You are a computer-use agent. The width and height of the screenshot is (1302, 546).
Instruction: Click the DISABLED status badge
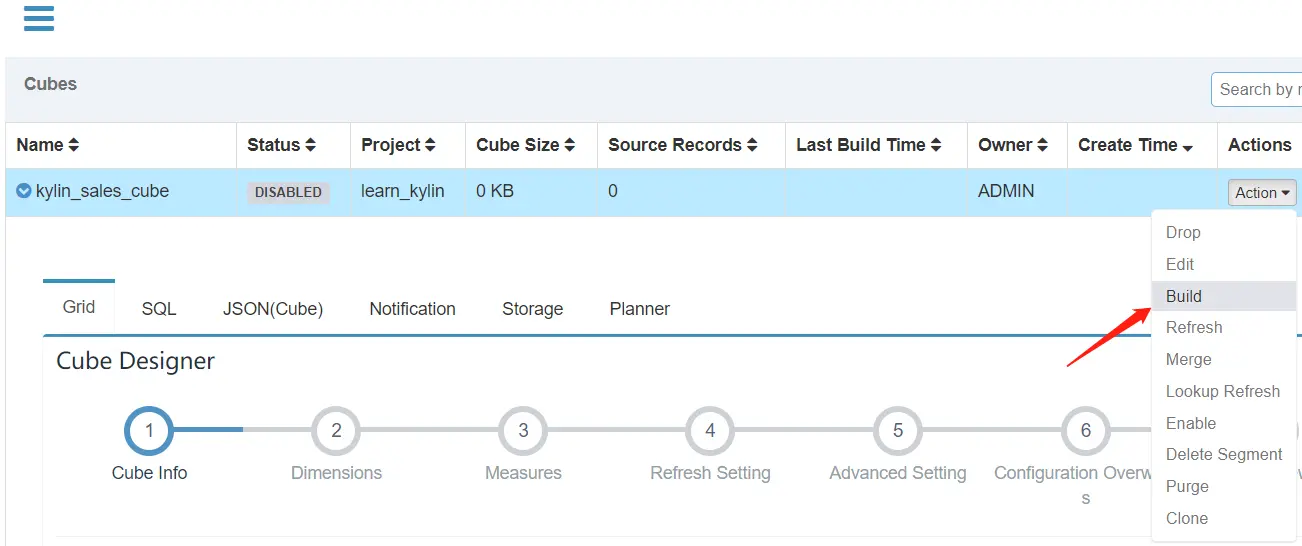point(288,192)
